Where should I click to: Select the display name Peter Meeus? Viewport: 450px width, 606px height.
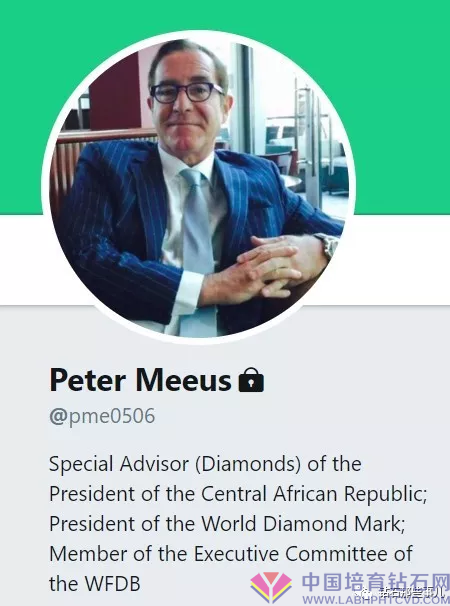click(141, 380)
